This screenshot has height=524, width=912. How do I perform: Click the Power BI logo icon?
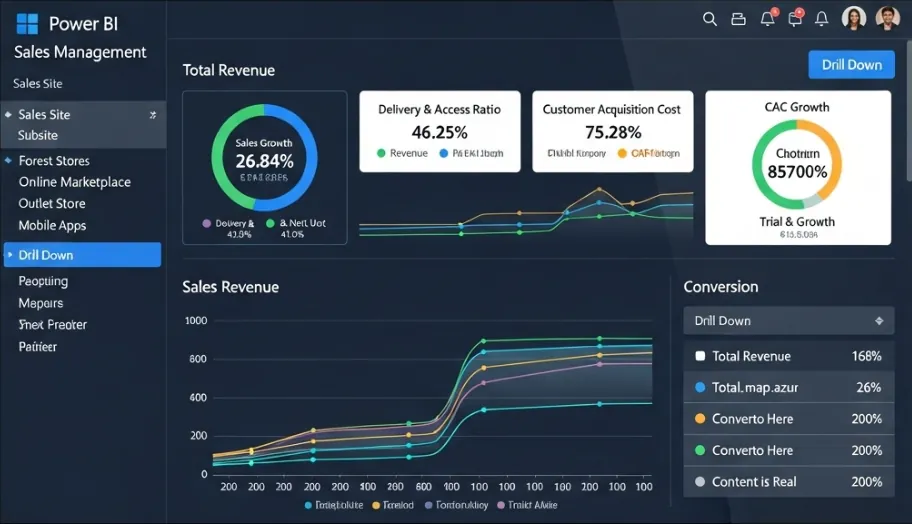tap(27, 24)
